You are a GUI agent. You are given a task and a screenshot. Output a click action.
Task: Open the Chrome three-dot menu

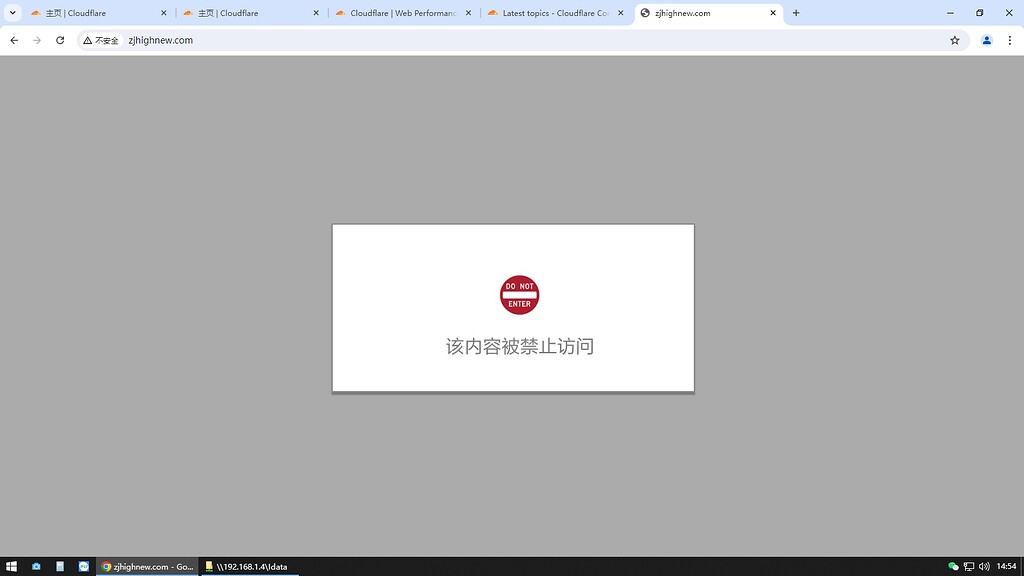1010,40
